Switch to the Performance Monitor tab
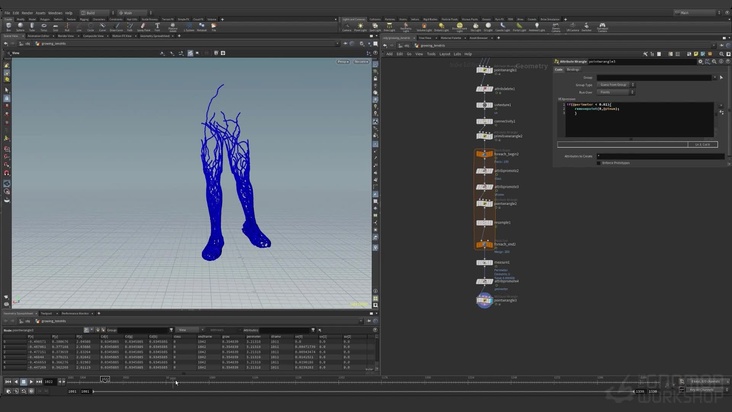This screenshot has height=412, width=732. (75, 313)
